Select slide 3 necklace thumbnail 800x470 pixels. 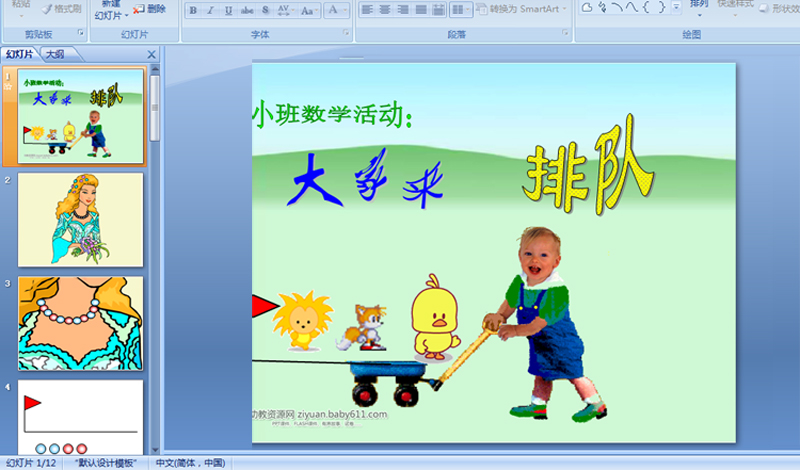tap(81, 323)
